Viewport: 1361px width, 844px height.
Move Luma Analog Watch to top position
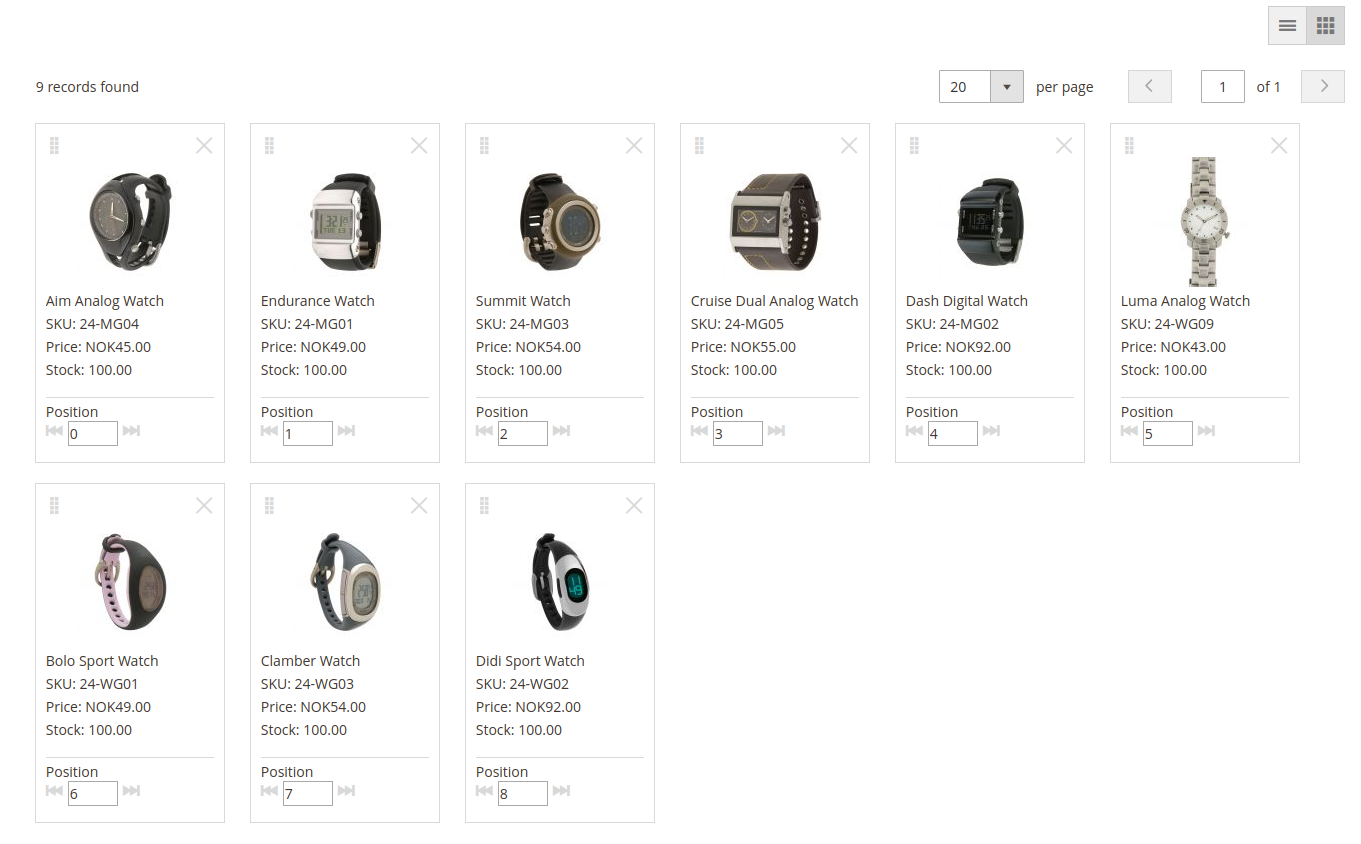1129,431
